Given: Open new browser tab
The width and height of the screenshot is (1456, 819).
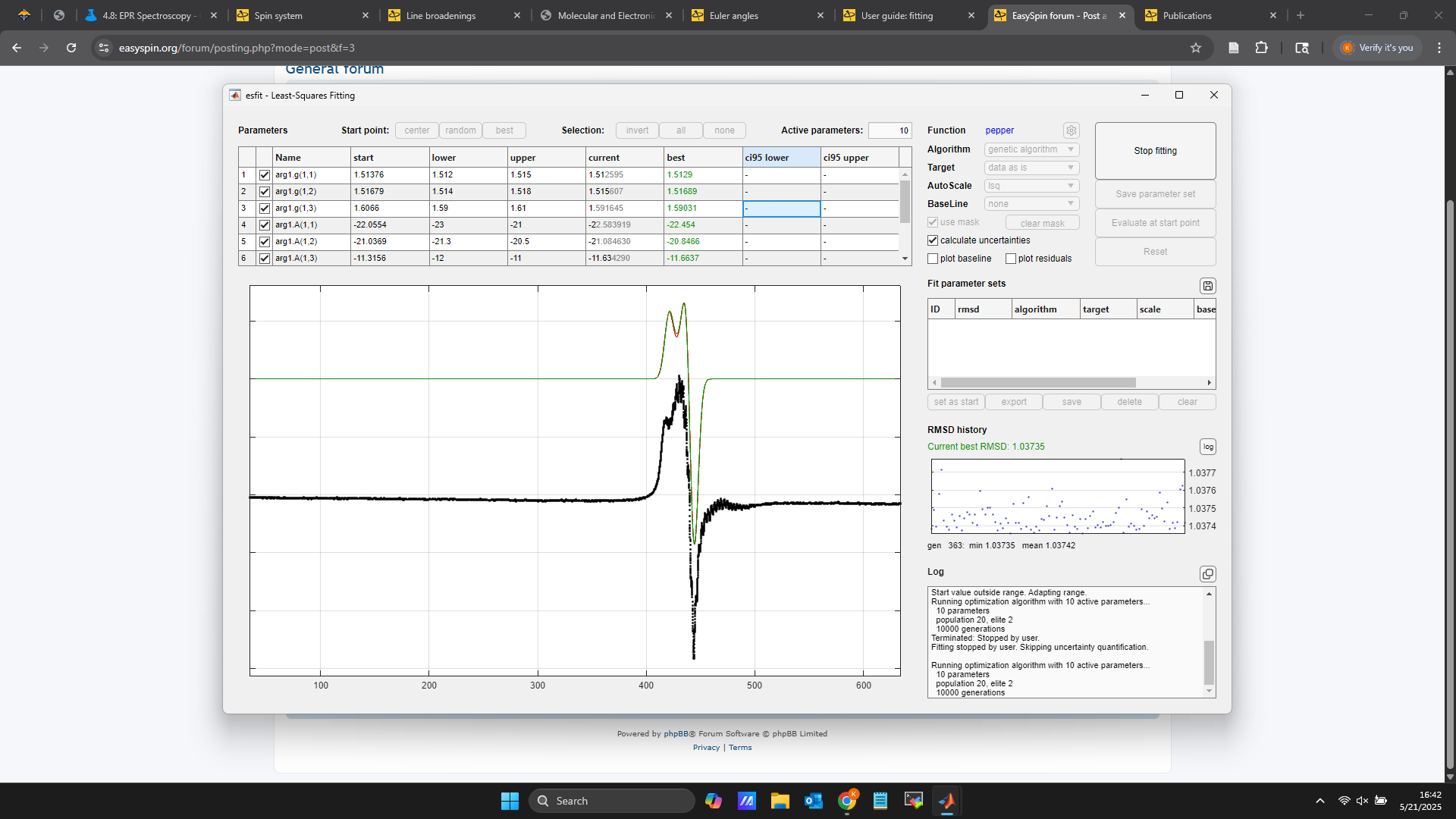Looking at the screenshot, I should point(1301,15).
